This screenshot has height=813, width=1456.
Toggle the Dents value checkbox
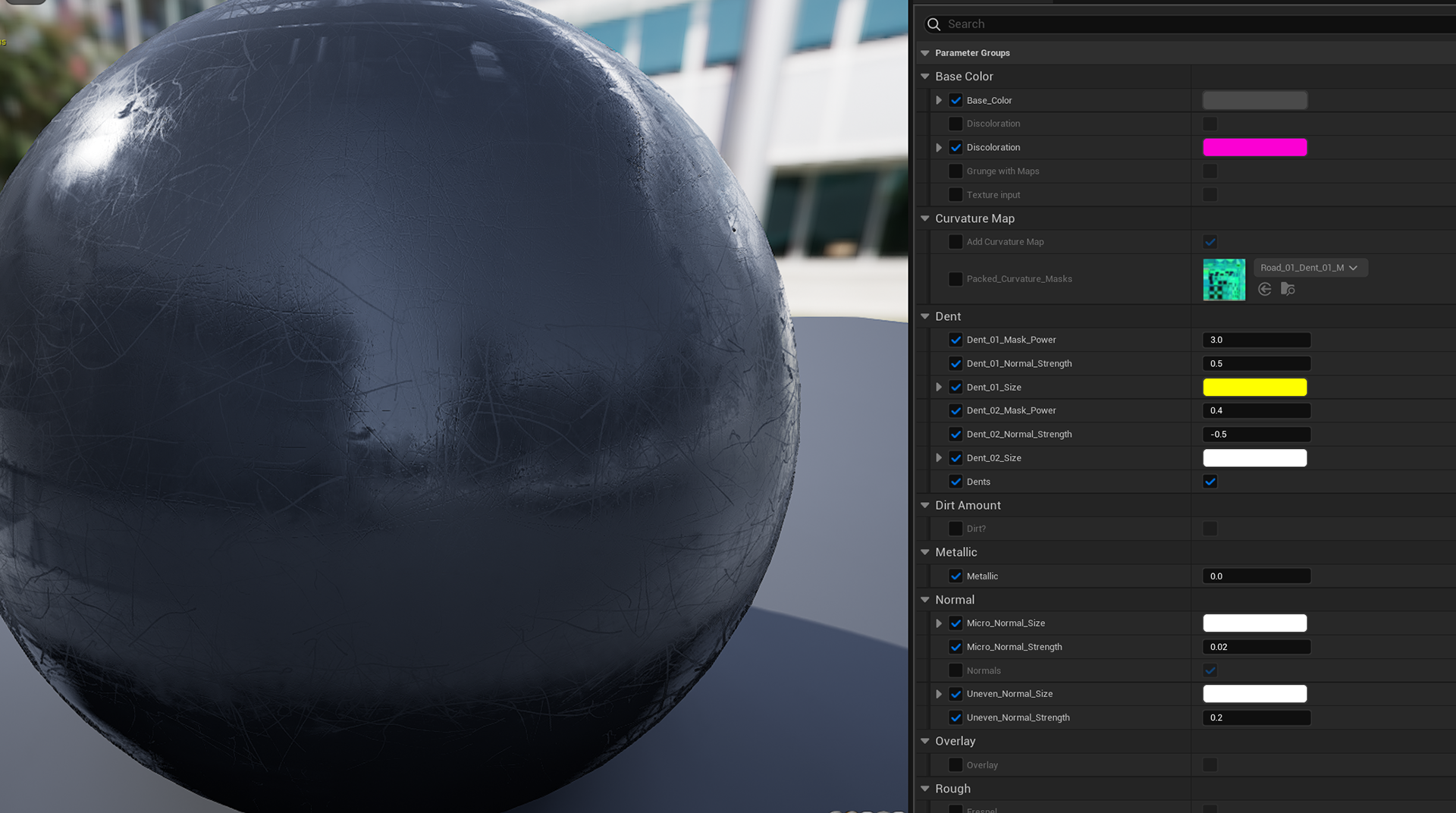pyautogui.click(x=1210, y=482)
